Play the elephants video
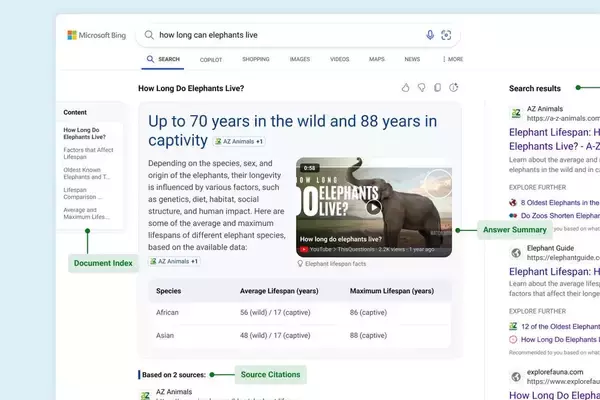The height and width of the screenshot is (400, 600). (373, 208)
